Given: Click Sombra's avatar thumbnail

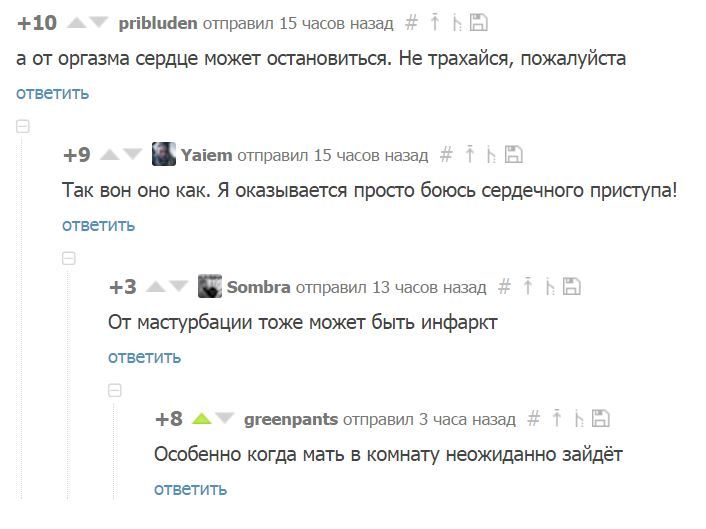Looking at the screenshot, I should click(x=210, y=287).
